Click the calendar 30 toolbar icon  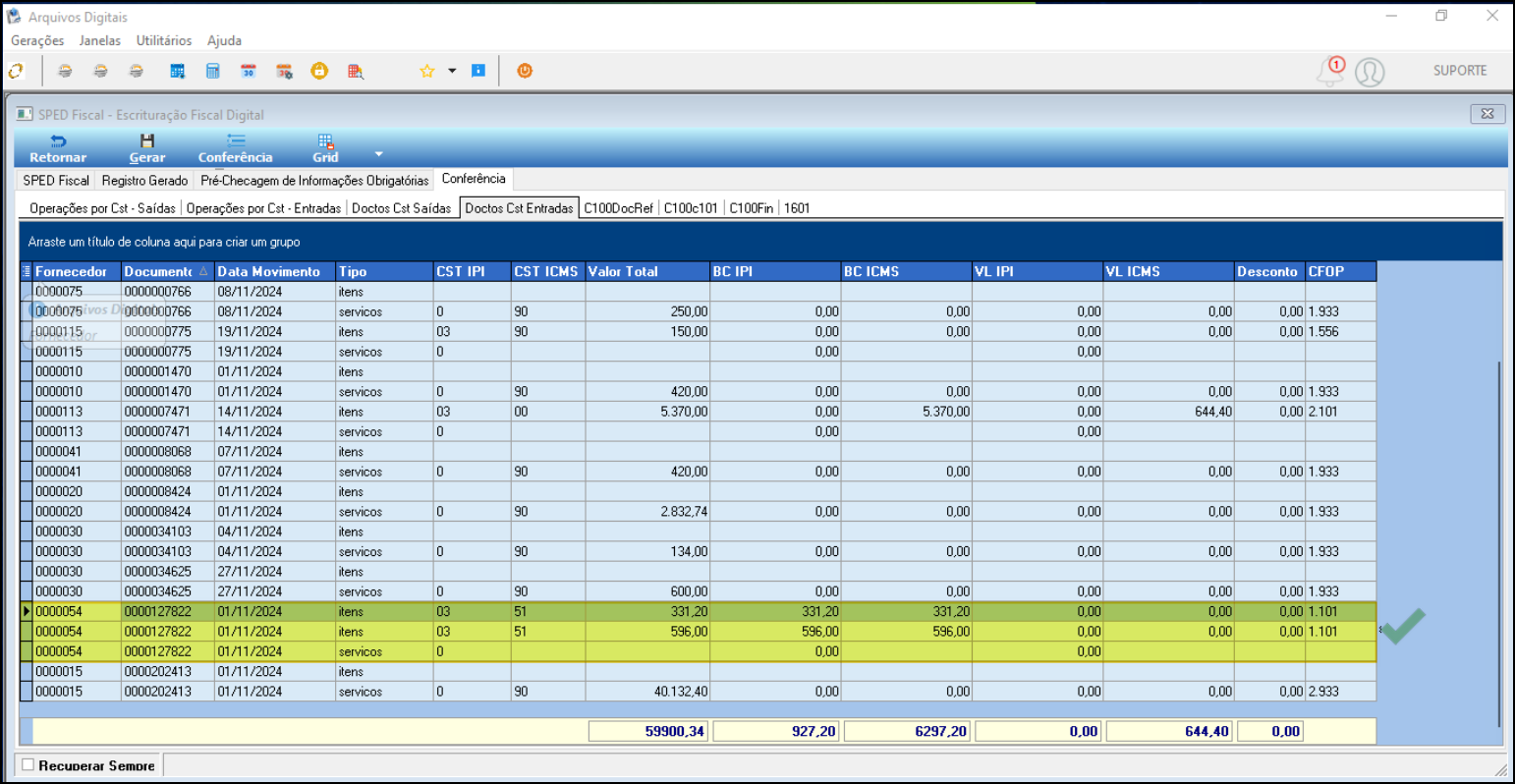pyautogui.click(x=248, y=71)
